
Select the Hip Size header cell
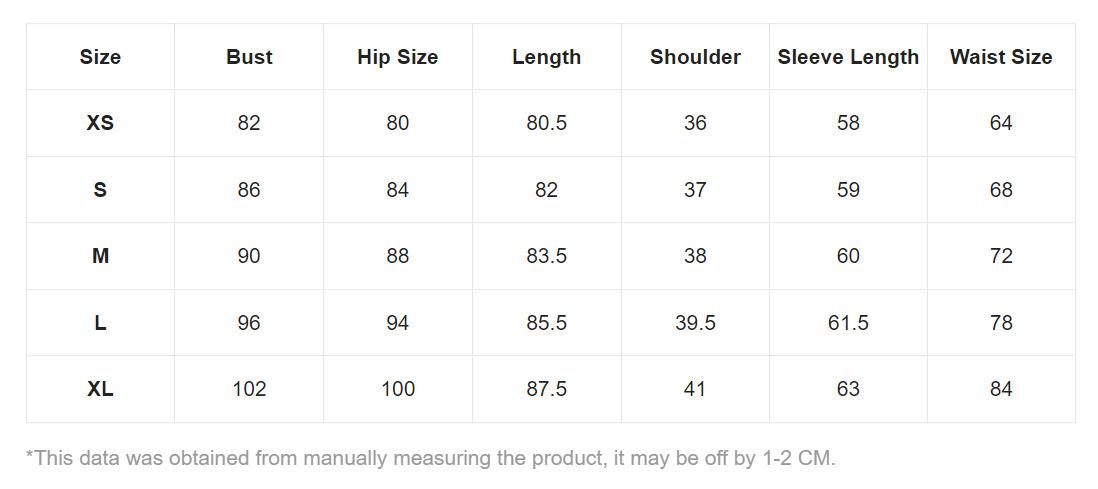398,57
